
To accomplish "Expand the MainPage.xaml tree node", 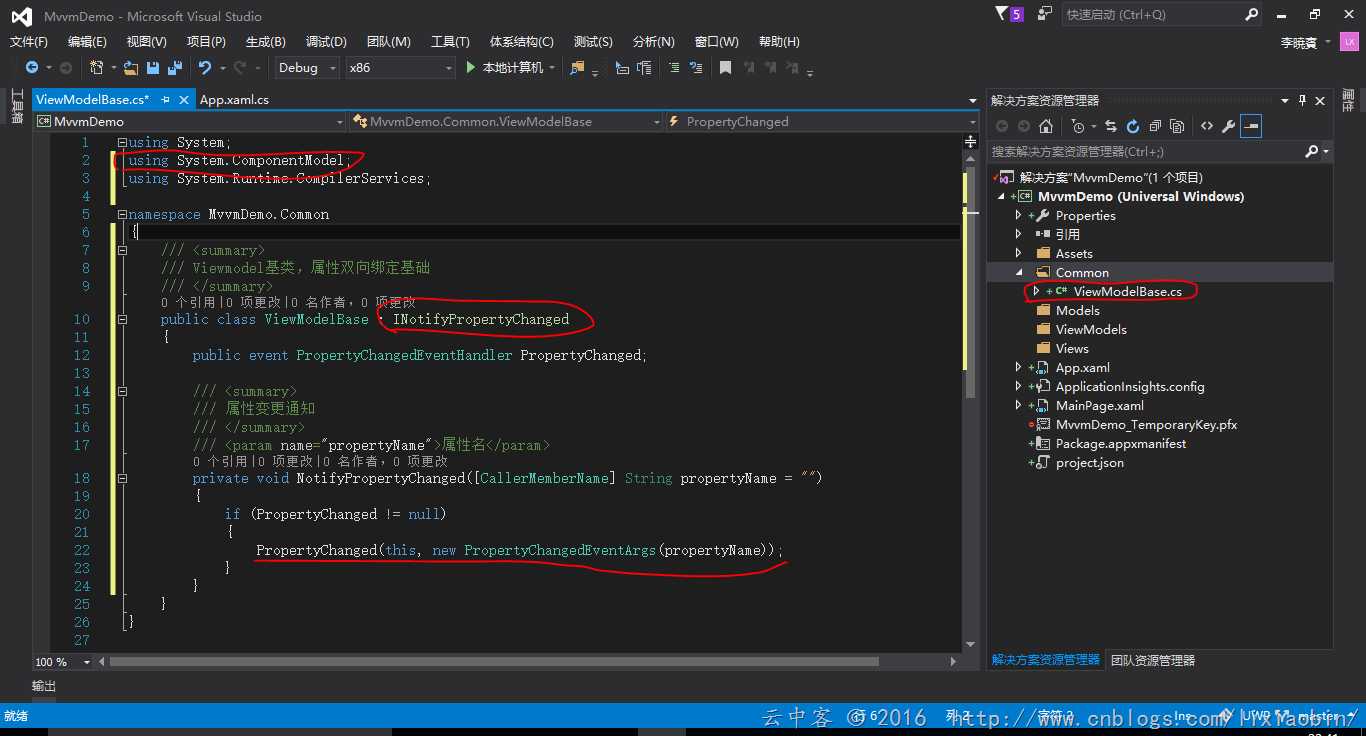I will click(1019, 406).
